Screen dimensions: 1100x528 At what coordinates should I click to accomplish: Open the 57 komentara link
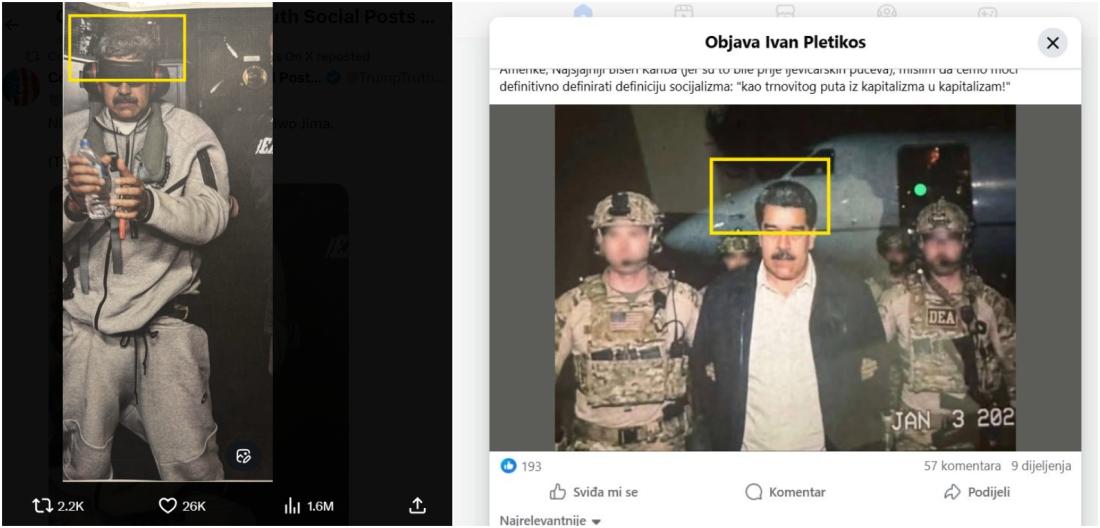tap(963, 466)
